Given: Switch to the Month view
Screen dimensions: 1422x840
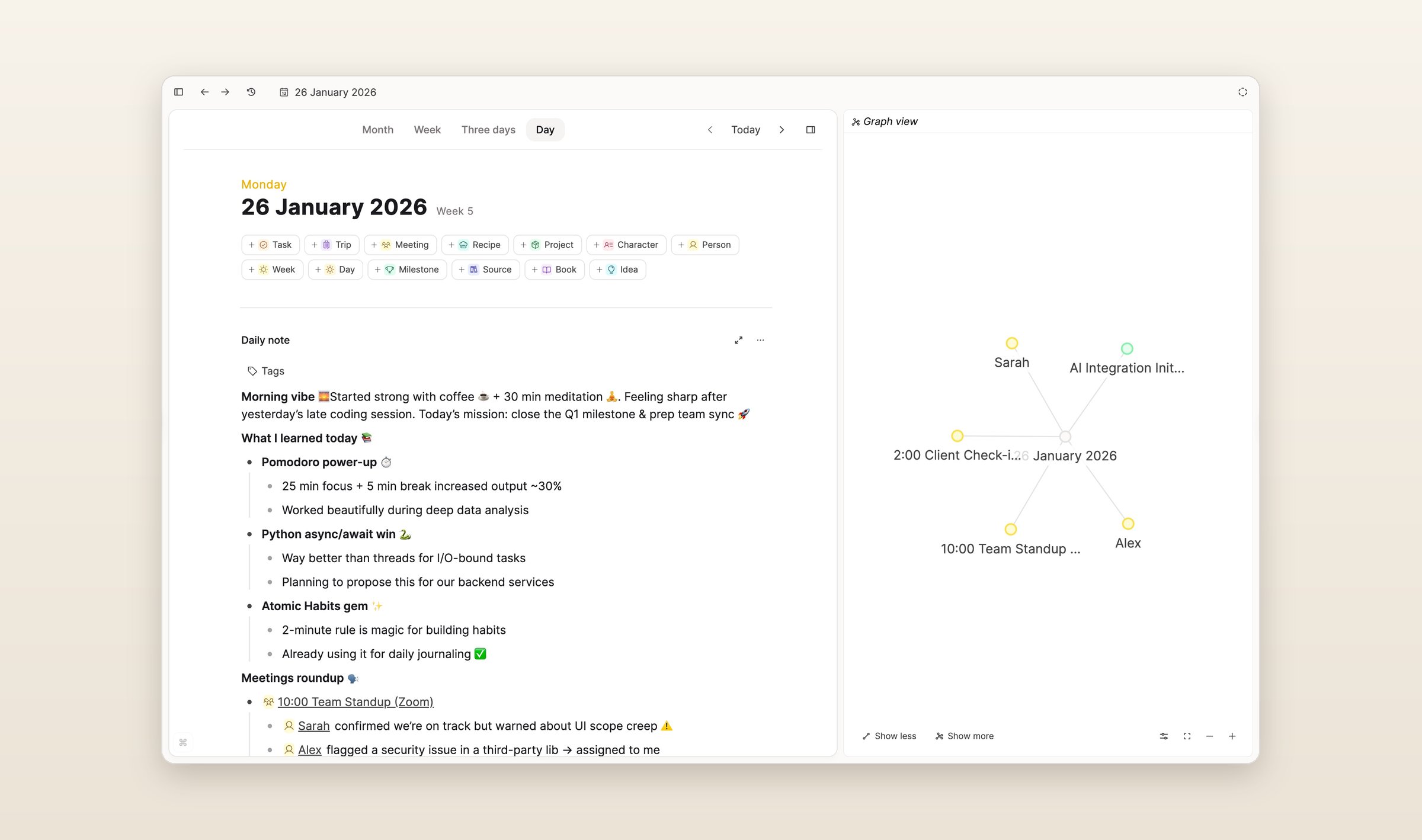Looking at the screenshot, I should point(377,130).
